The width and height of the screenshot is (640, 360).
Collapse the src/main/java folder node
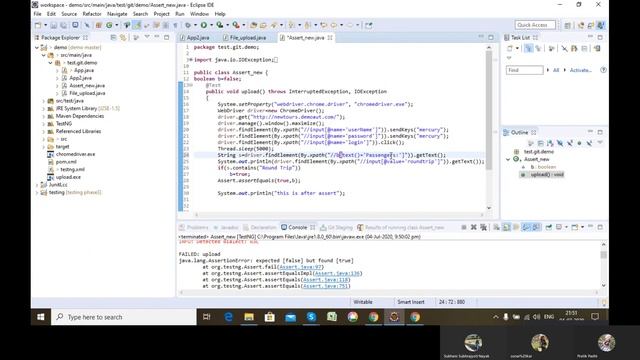tap(44, 55)
